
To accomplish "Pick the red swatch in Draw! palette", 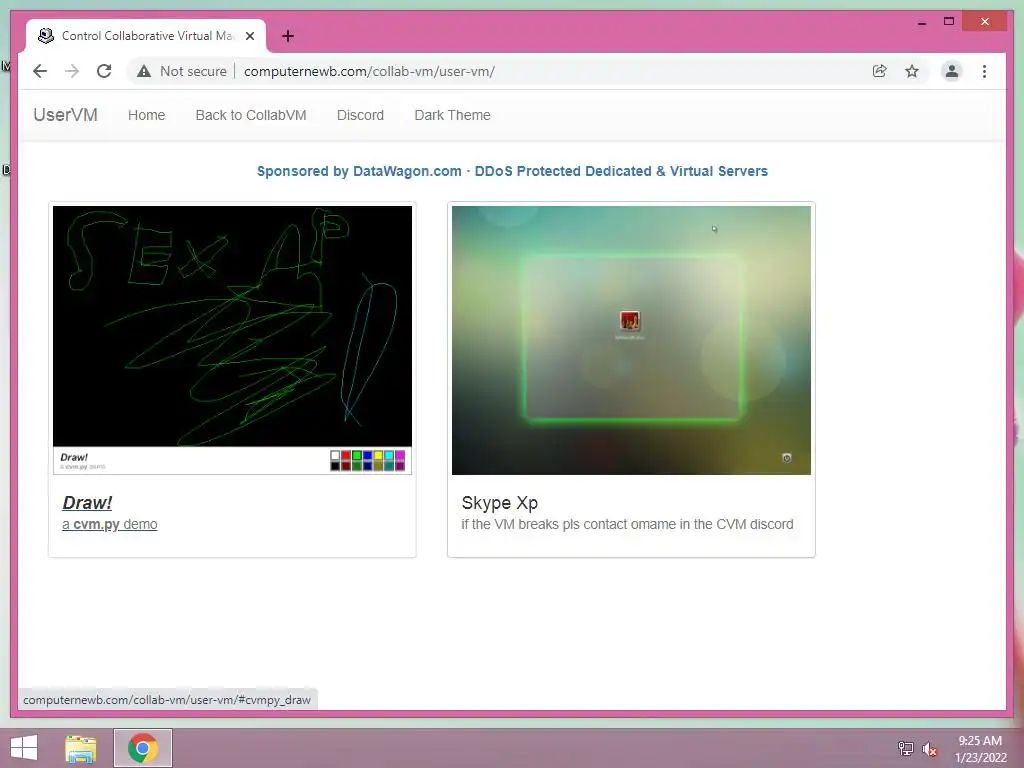I will 346,455.
